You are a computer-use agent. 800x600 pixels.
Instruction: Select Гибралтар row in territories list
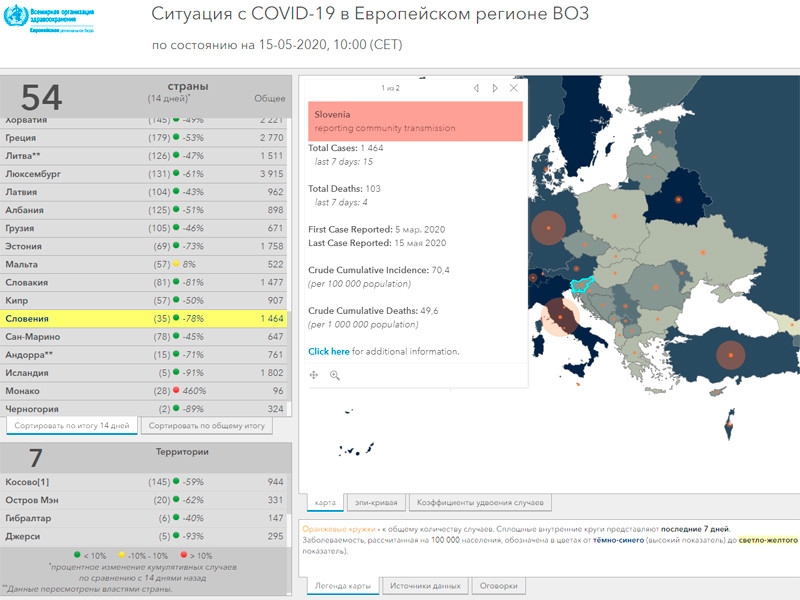pos(146,519)
